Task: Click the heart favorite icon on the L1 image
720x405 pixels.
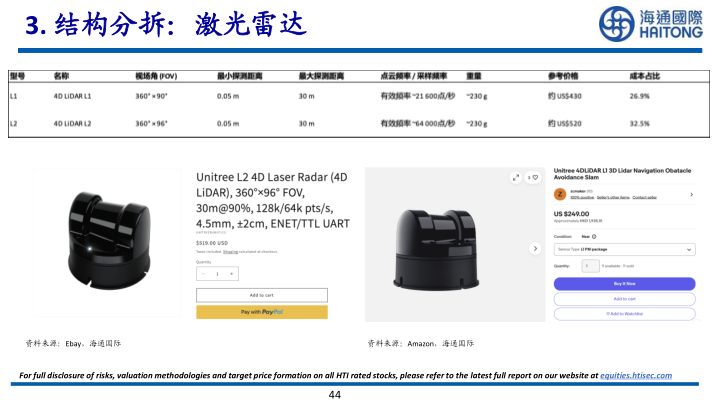Action: (x=533, y=178)
